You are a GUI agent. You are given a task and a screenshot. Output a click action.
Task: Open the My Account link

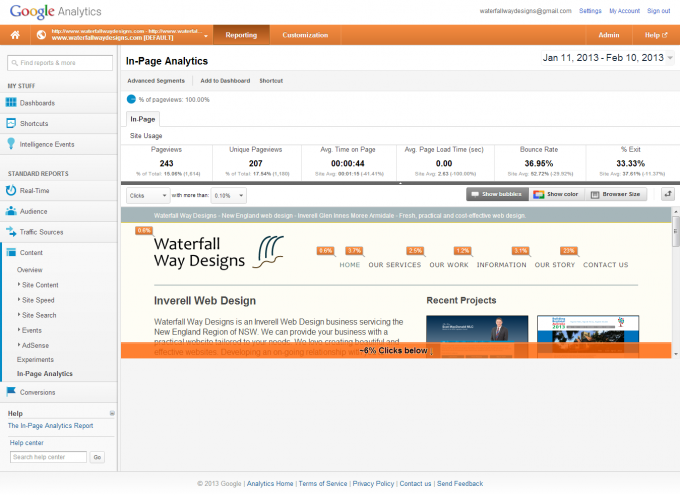(x=624, y=11)
